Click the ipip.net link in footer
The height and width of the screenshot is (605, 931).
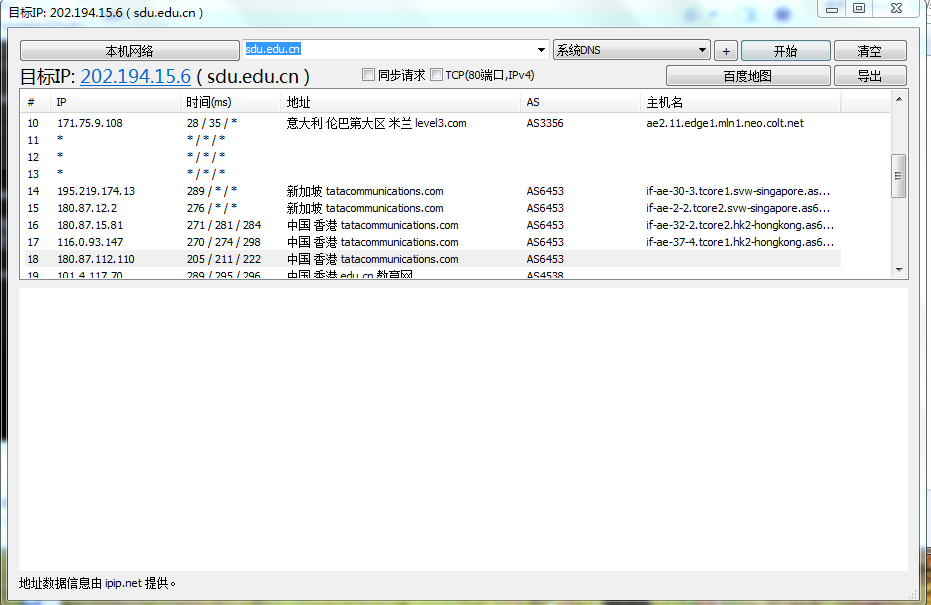coord(125,583)
